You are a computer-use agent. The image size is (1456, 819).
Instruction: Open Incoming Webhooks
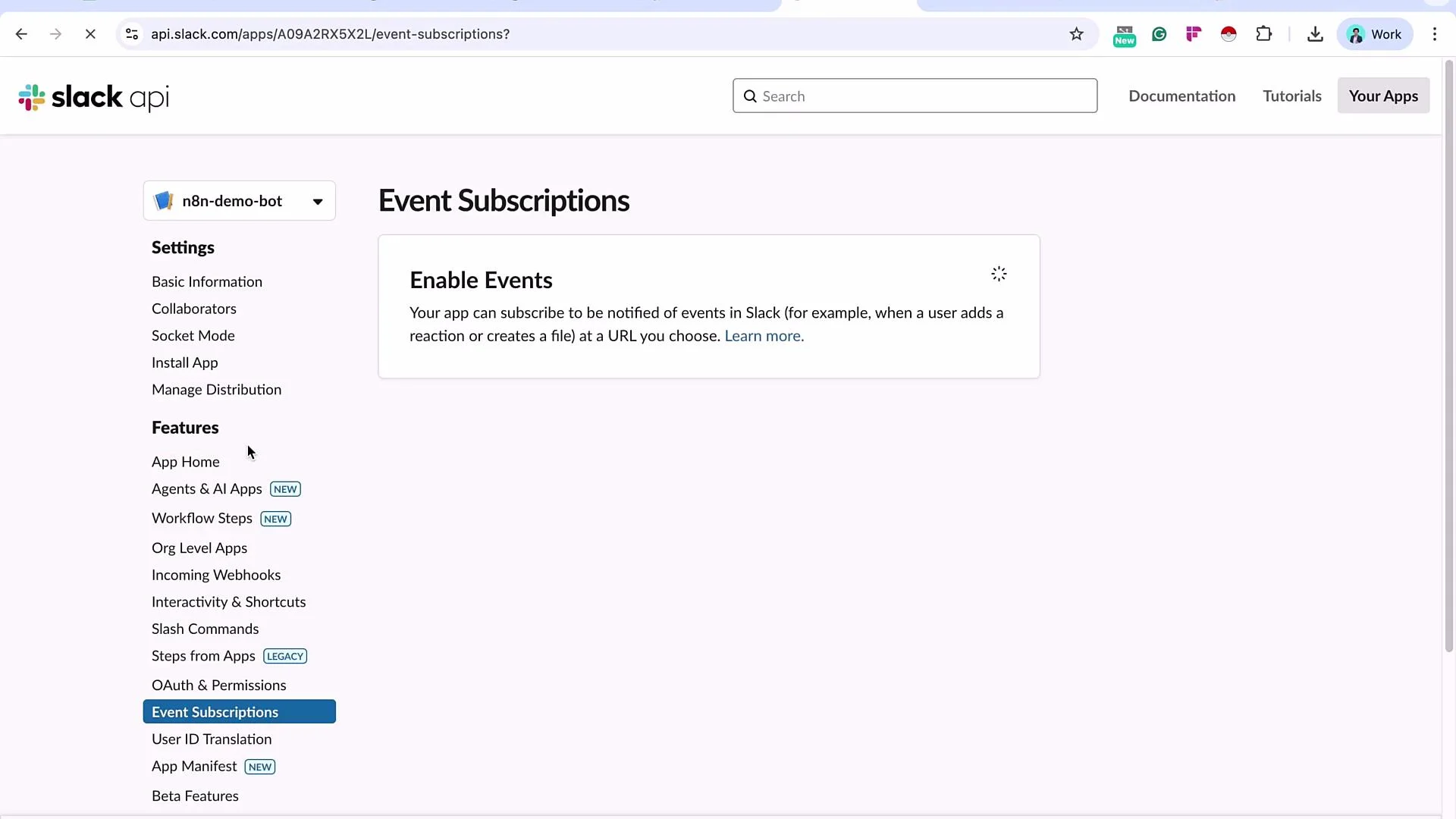click(x=216, y=576)
